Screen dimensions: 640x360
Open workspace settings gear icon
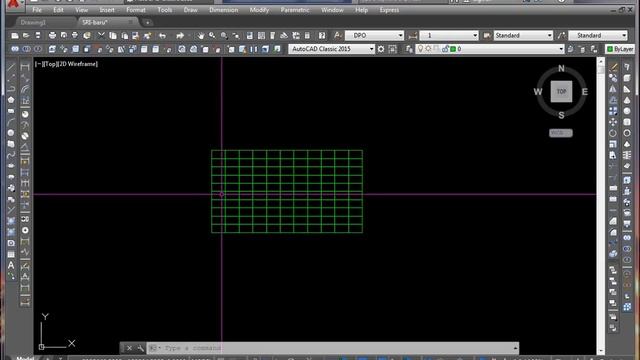[x=381, y=49]
